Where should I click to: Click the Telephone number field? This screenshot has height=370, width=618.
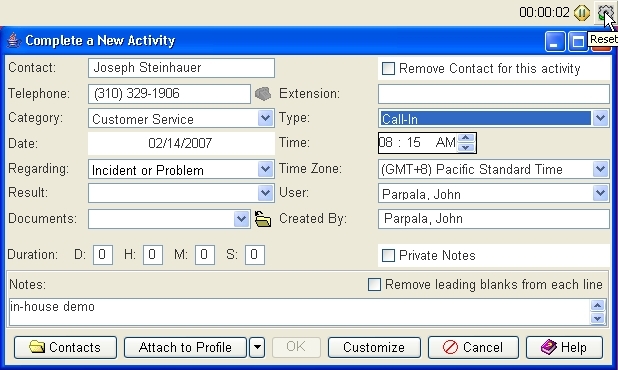[x=169, y=94]
